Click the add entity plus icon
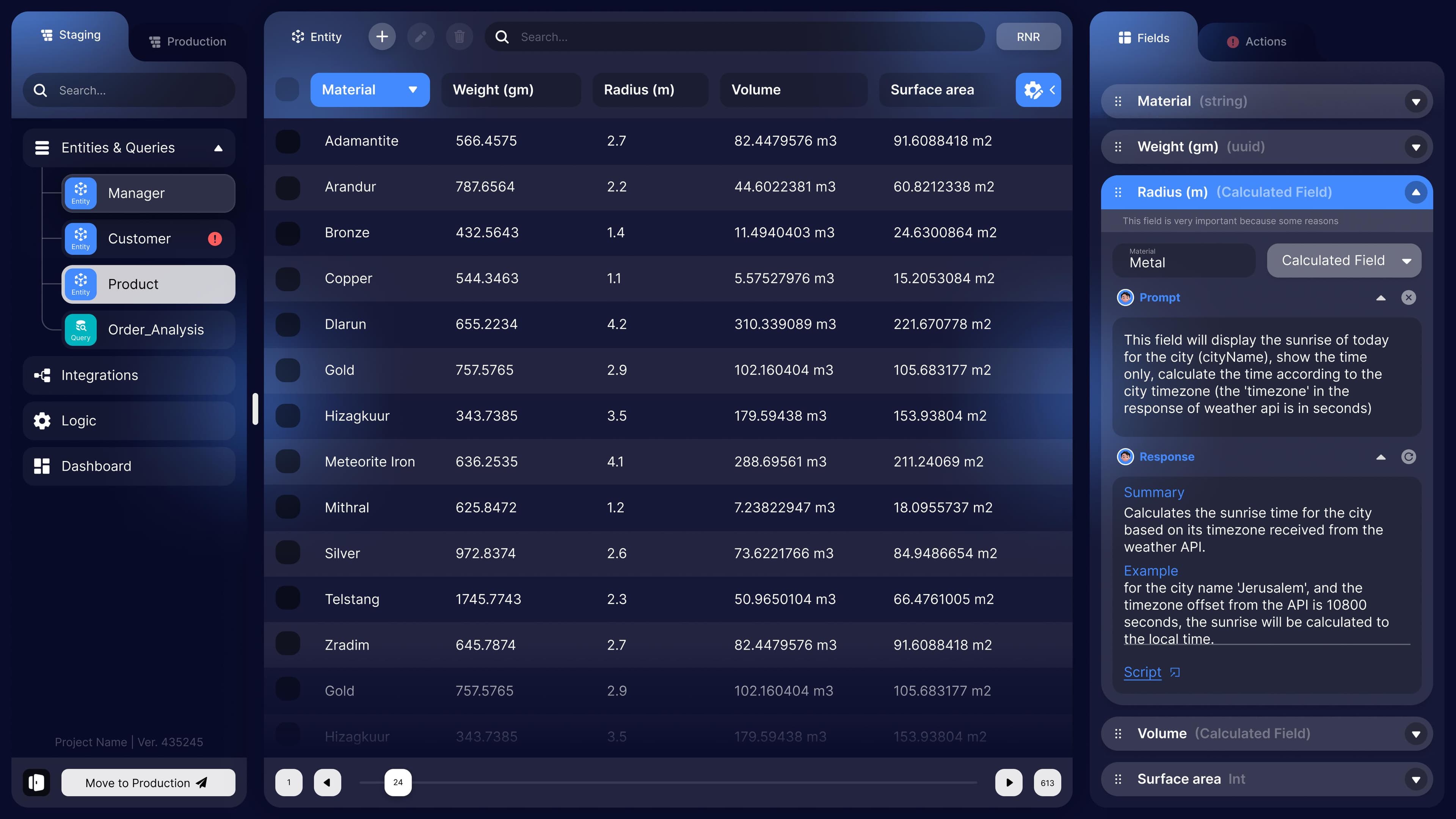The height and width of the screenshot is (819, 1456). (x=382, y=37)
